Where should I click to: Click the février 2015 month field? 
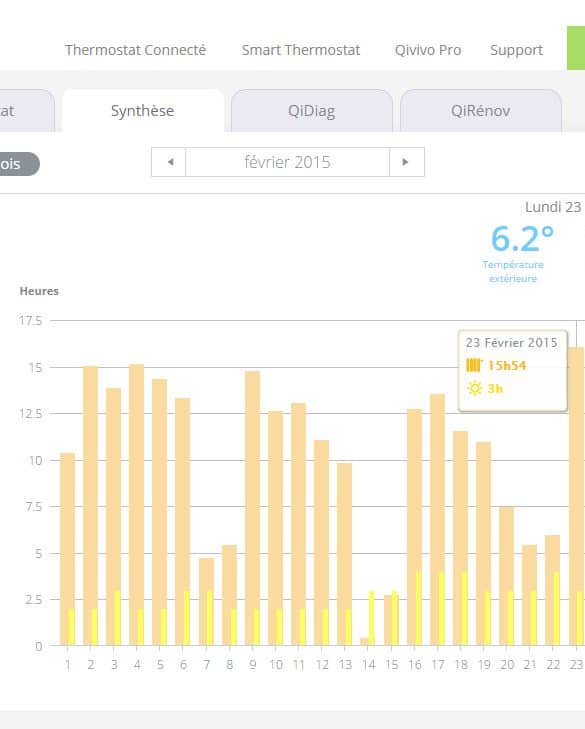(287, 162)
